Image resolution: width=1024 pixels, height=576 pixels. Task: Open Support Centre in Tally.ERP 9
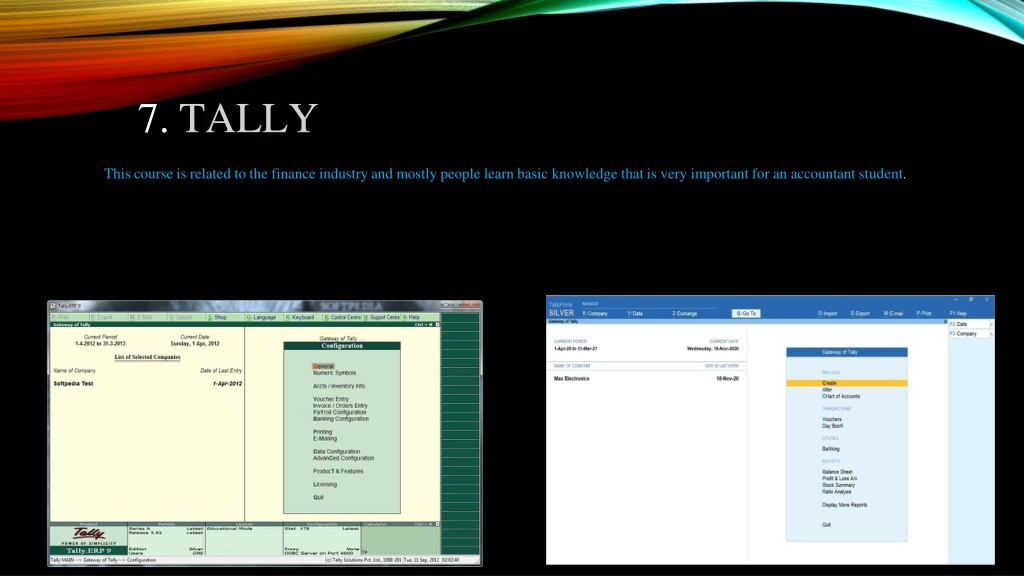tap(381, 317)
